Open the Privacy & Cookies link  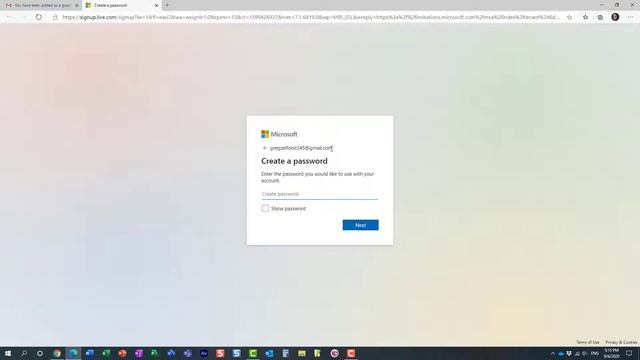click(x=621, y=342)
